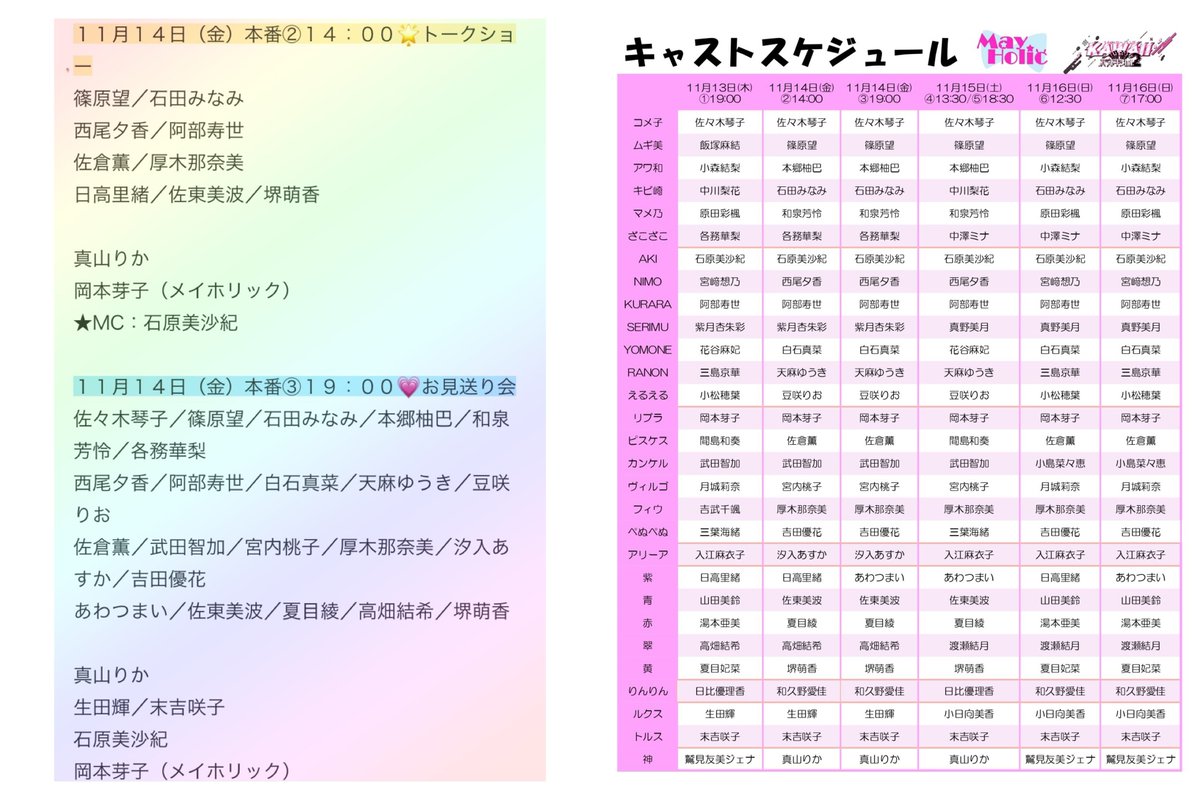Click 渡瀬結月 in the ⑦17:00 column
1200x800 pixels.
(1141, 646)
